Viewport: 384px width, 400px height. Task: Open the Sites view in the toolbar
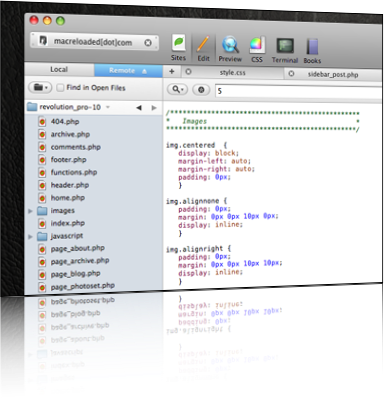click(179, 48)
